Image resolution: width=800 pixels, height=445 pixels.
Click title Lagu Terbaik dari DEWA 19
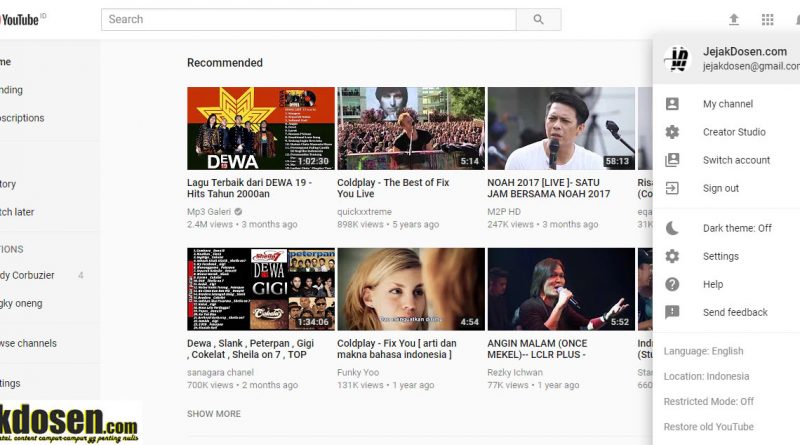click(x=249, y=188)
